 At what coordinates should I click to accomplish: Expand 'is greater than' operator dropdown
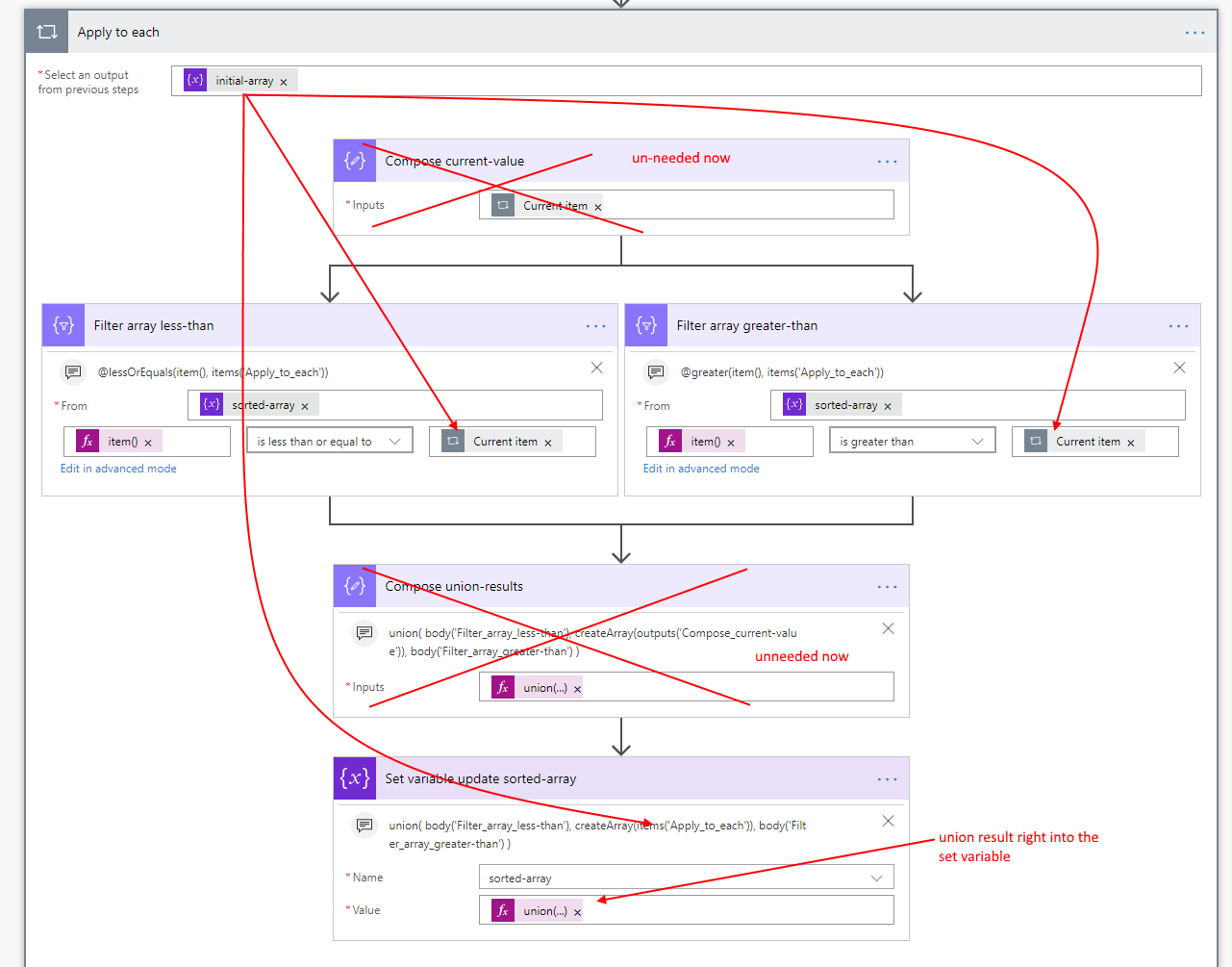(977, 442)
